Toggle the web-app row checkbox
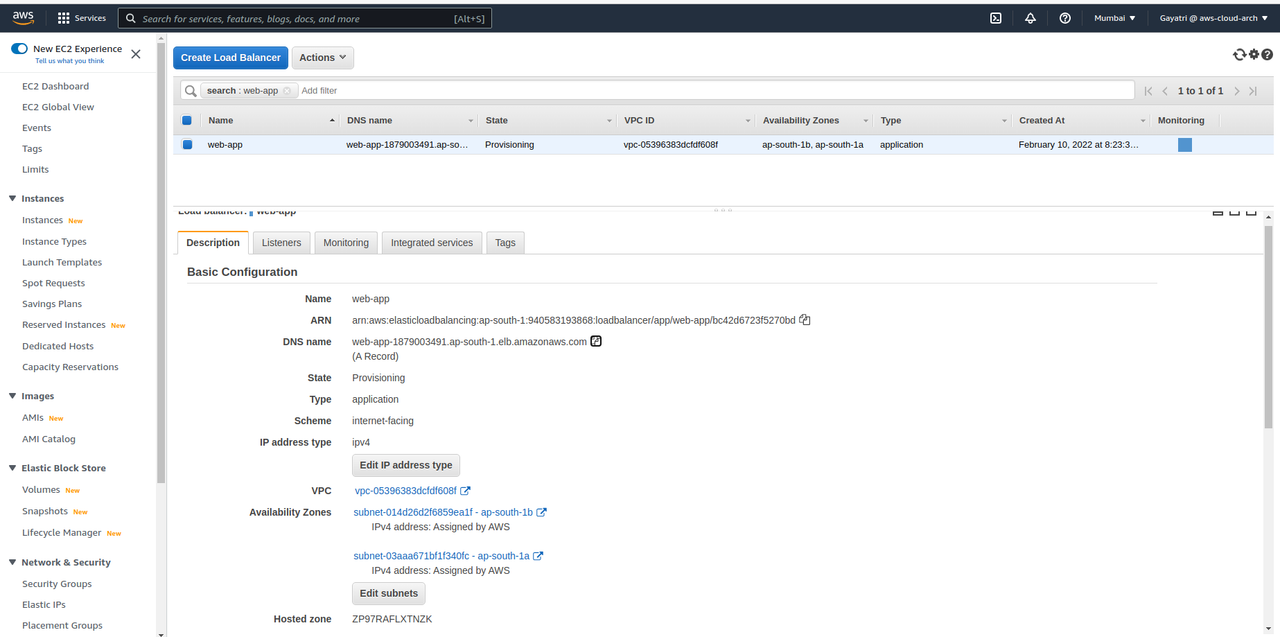The width and height of the screenshot is (1280, 637). tap(186, 145)
